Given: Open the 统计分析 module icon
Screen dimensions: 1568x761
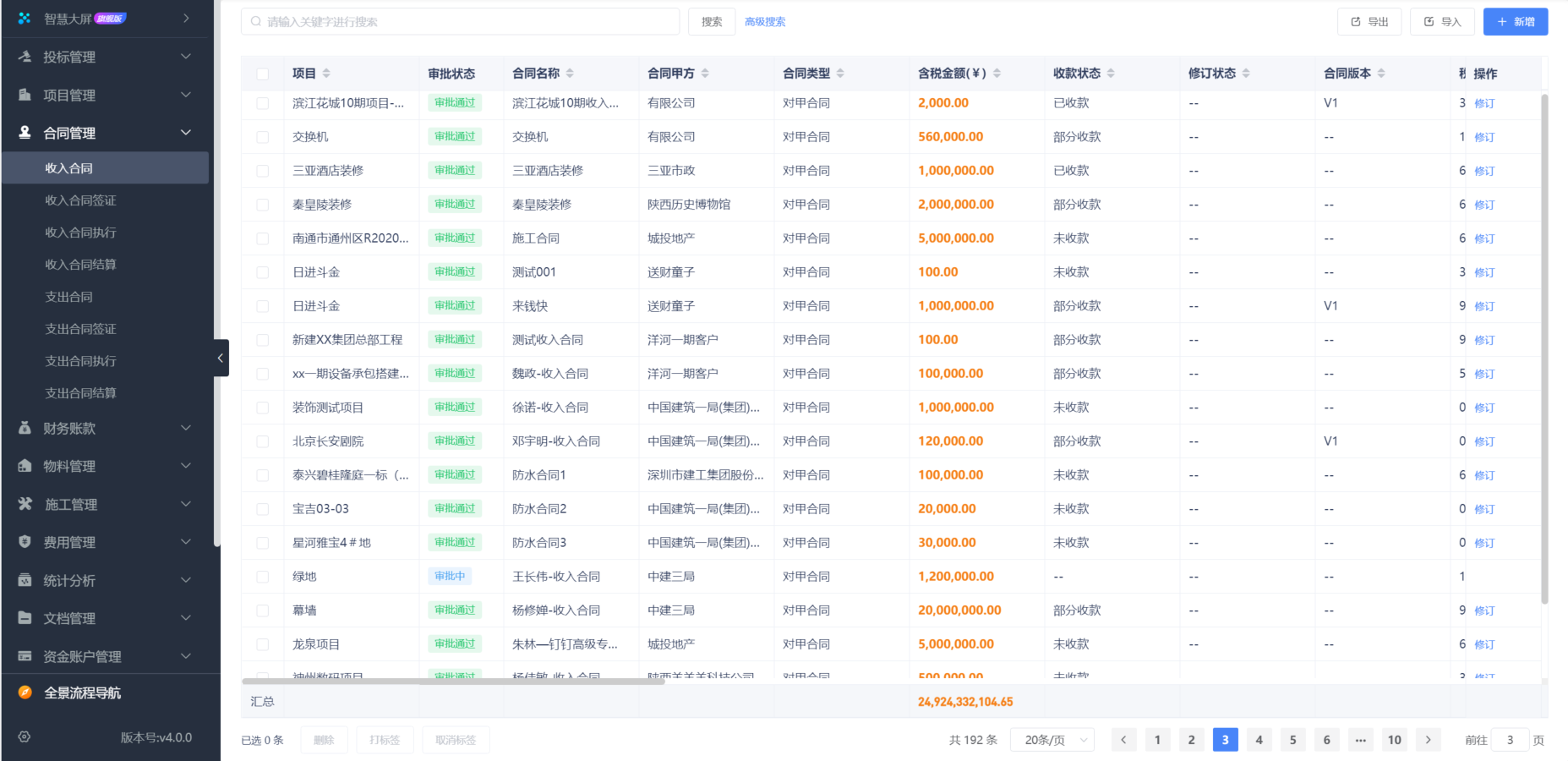Looking at the screenshot, I should pos(24,580).
